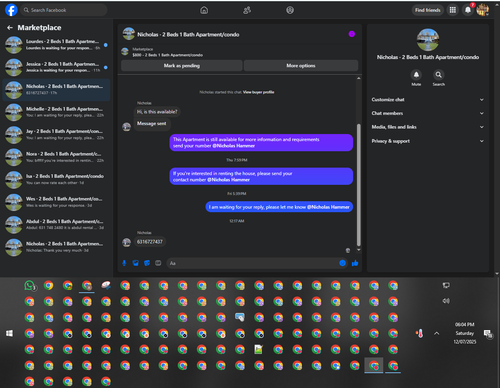Click Find friends button
This screenshot has width=500, height=388.
(428, 10)
